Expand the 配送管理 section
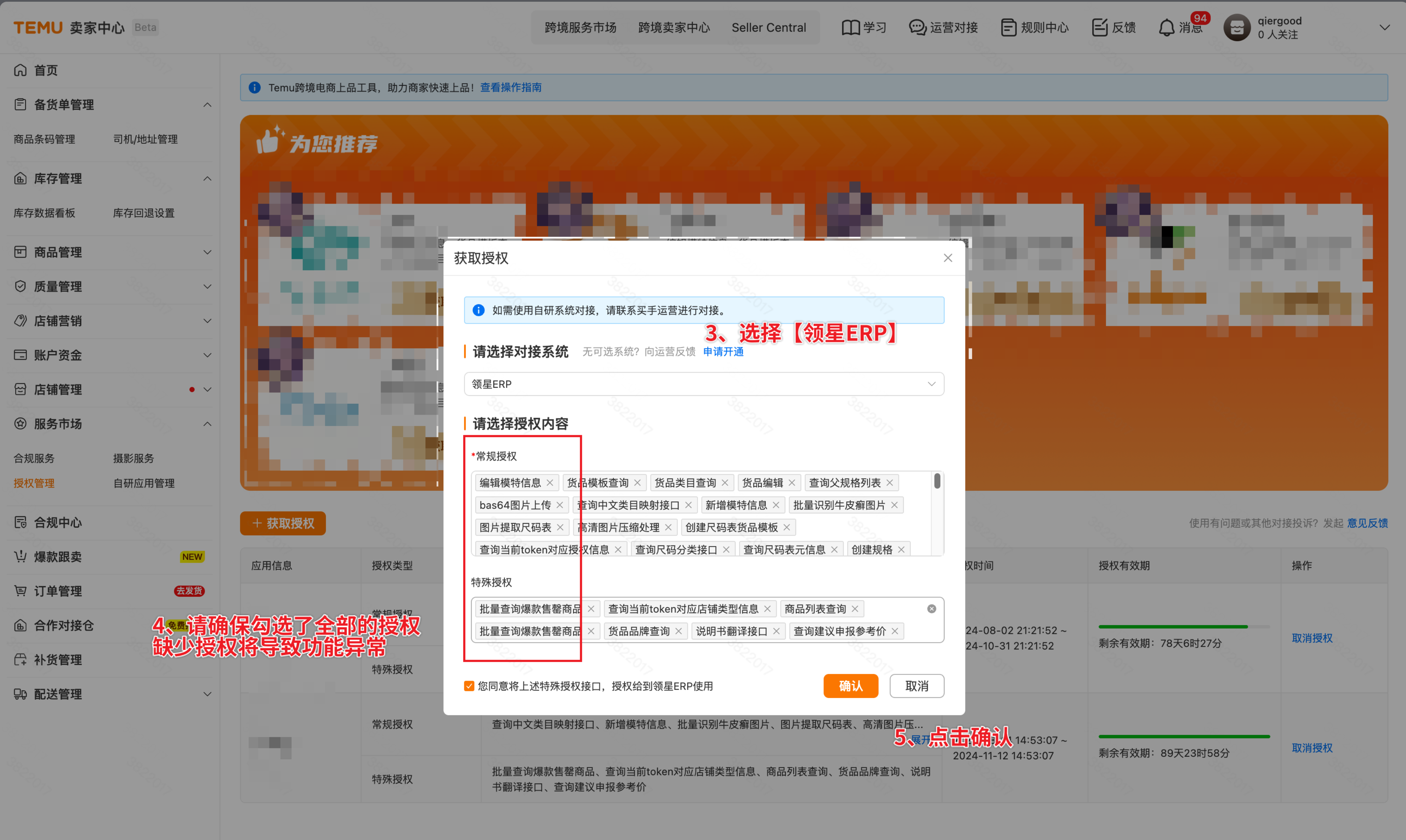The height and width of the screenshot is (840, 1406). tap(208, 694)
